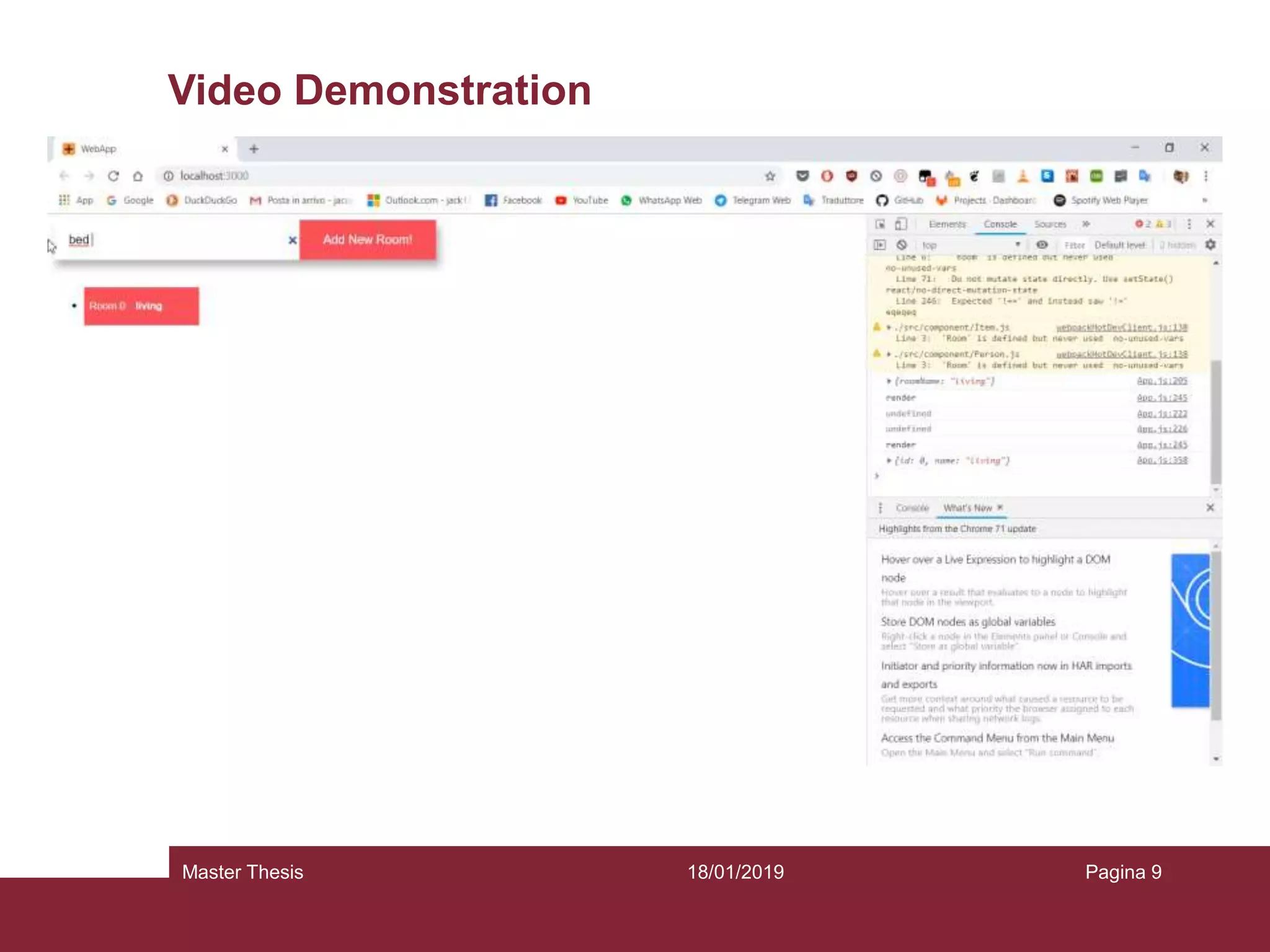Click the browser reload icon

tap(113, 176)
